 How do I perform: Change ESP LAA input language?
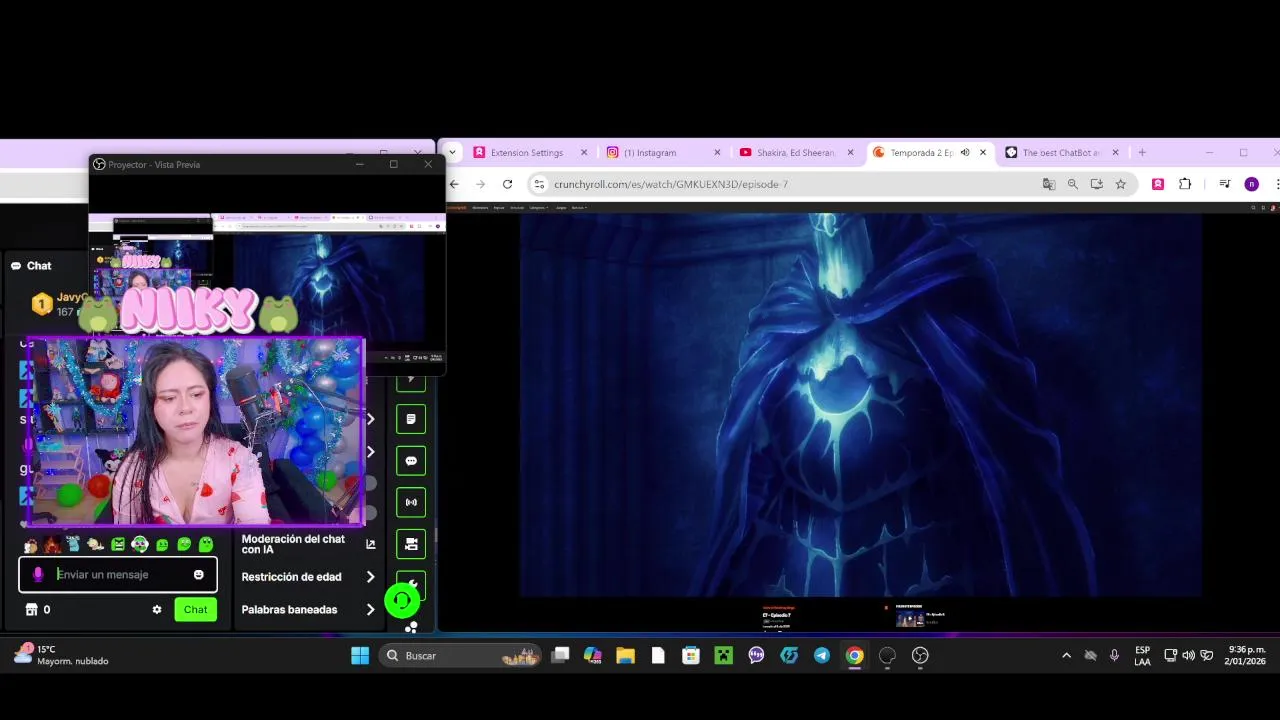click(1142, 656)
